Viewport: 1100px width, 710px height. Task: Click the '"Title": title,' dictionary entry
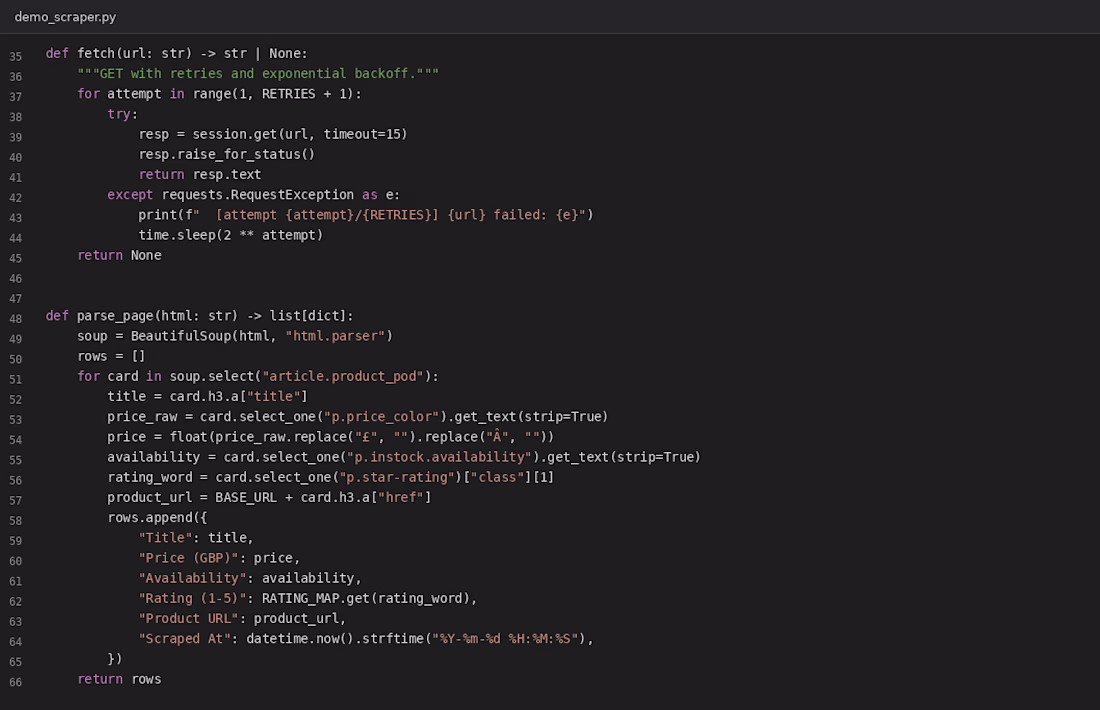coord(196,538)
